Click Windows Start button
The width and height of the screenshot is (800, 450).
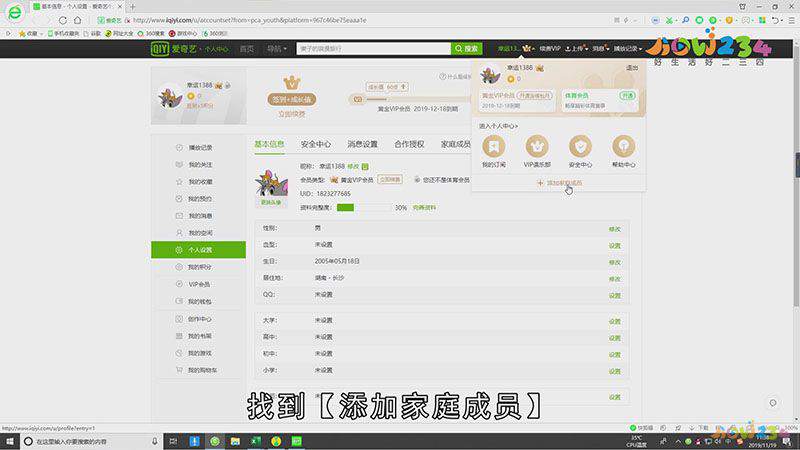(x=10, y=441)
